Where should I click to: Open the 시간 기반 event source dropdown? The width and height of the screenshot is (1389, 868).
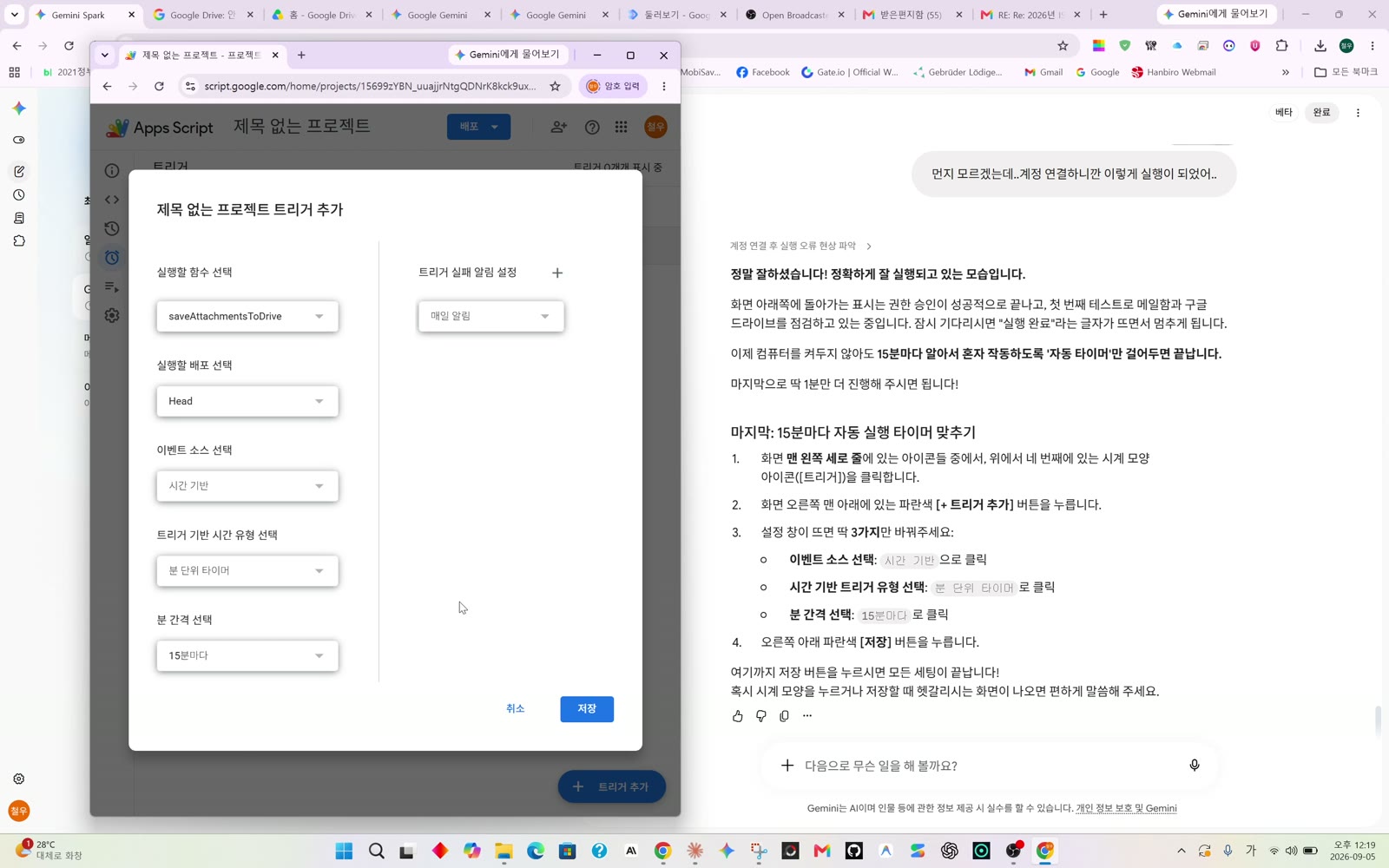coord(247,486)
